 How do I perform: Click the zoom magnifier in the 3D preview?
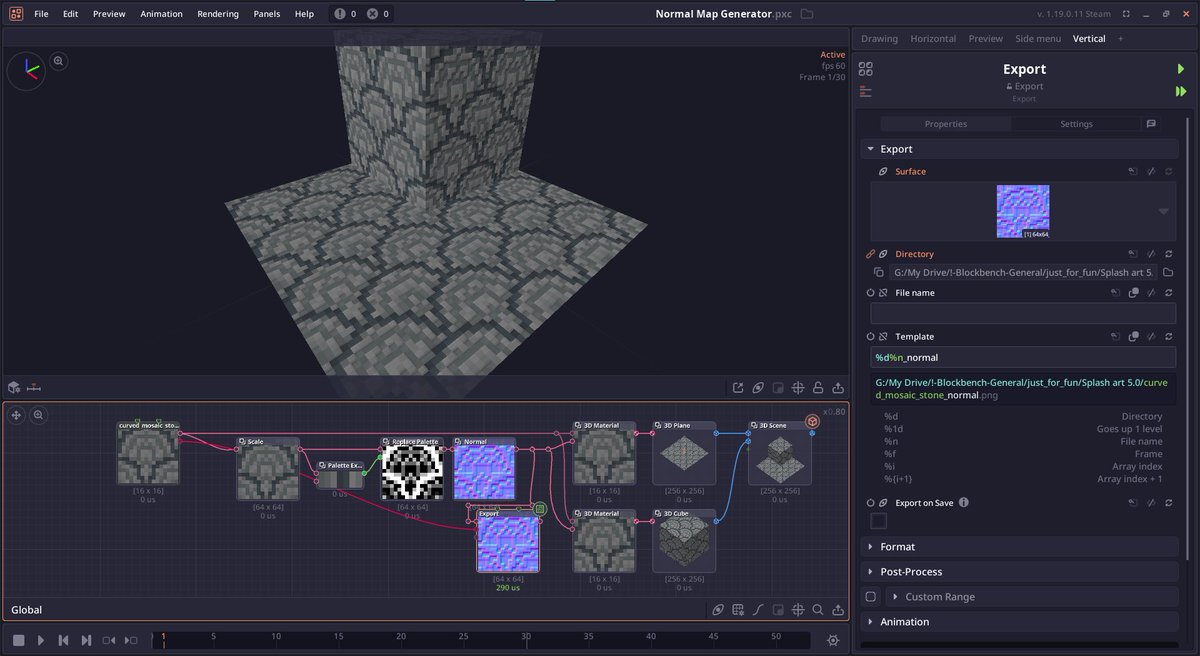(x=58, y=61)
